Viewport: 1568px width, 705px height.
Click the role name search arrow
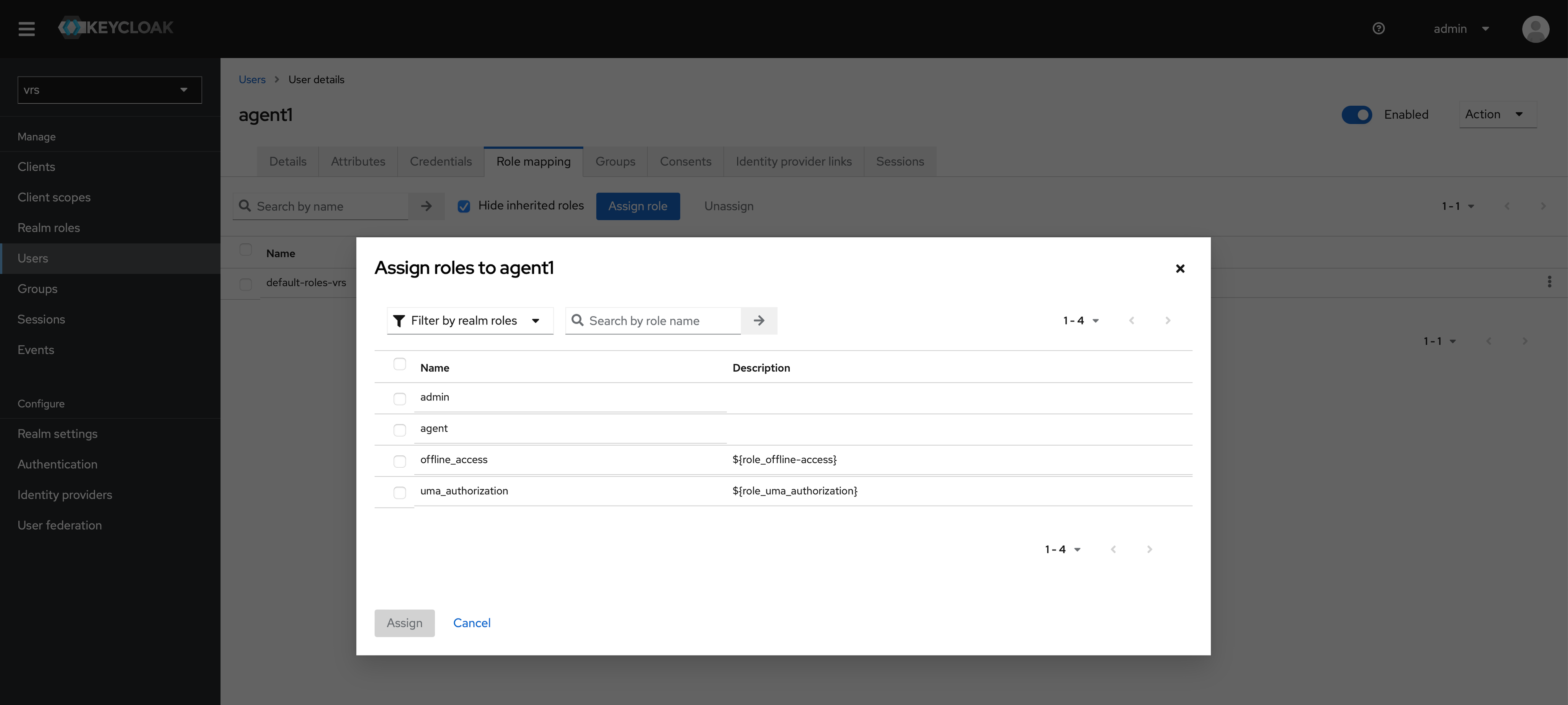click(x=758, y=321)
